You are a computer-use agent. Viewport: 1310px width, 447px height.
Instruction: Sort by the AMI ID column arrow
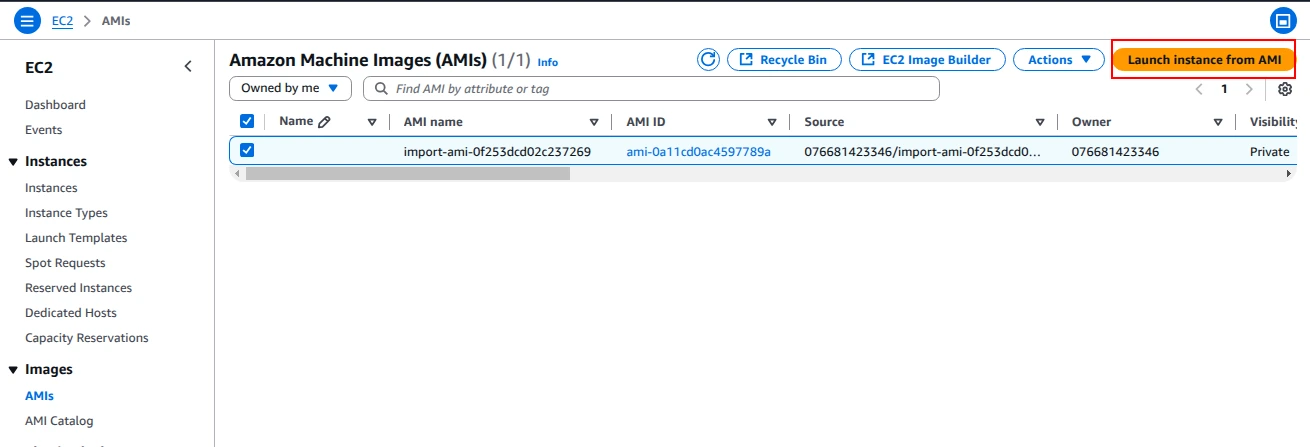(x=772, y=122)
